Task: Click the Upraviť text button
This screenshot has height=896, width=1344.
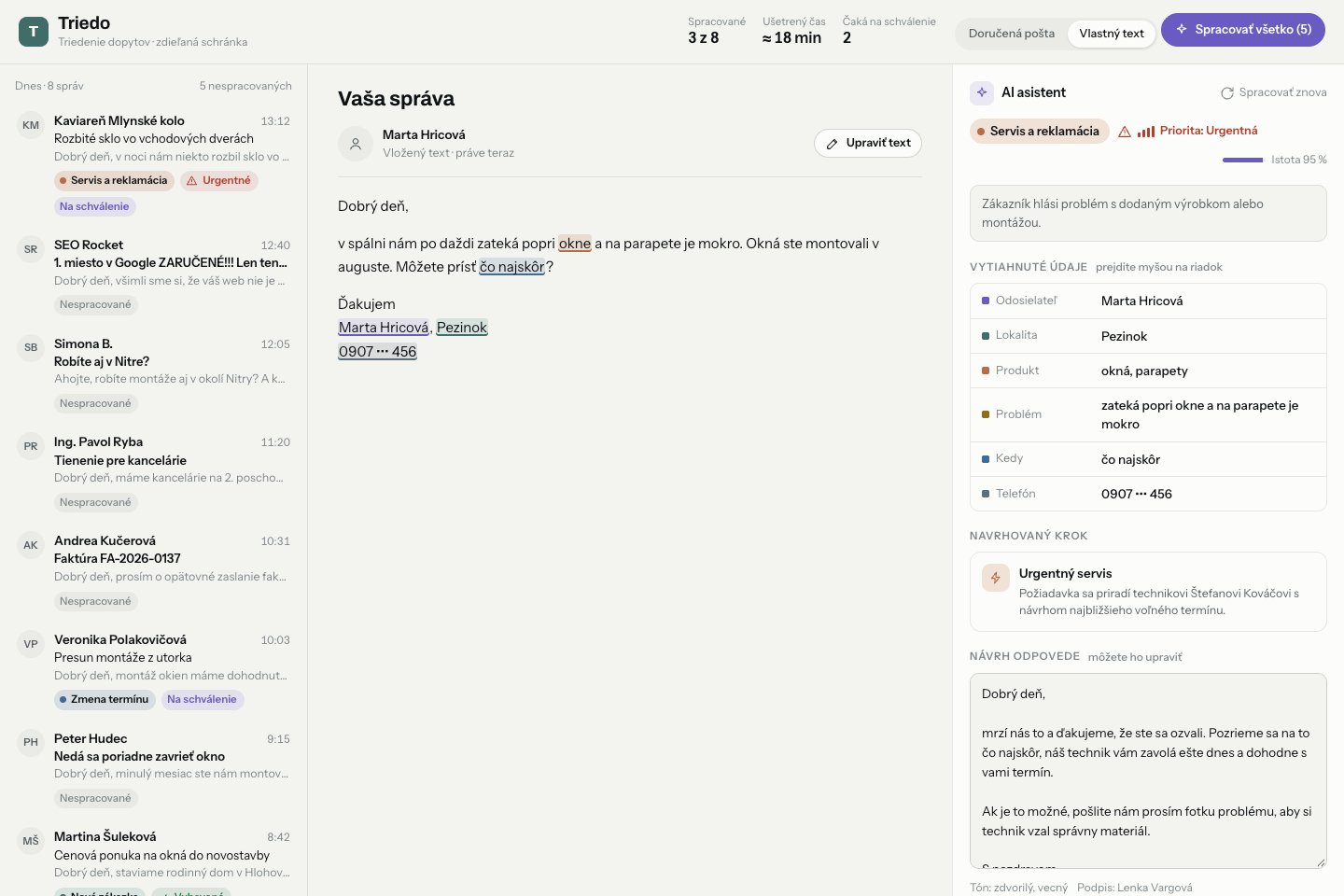Action: (868, 143)
